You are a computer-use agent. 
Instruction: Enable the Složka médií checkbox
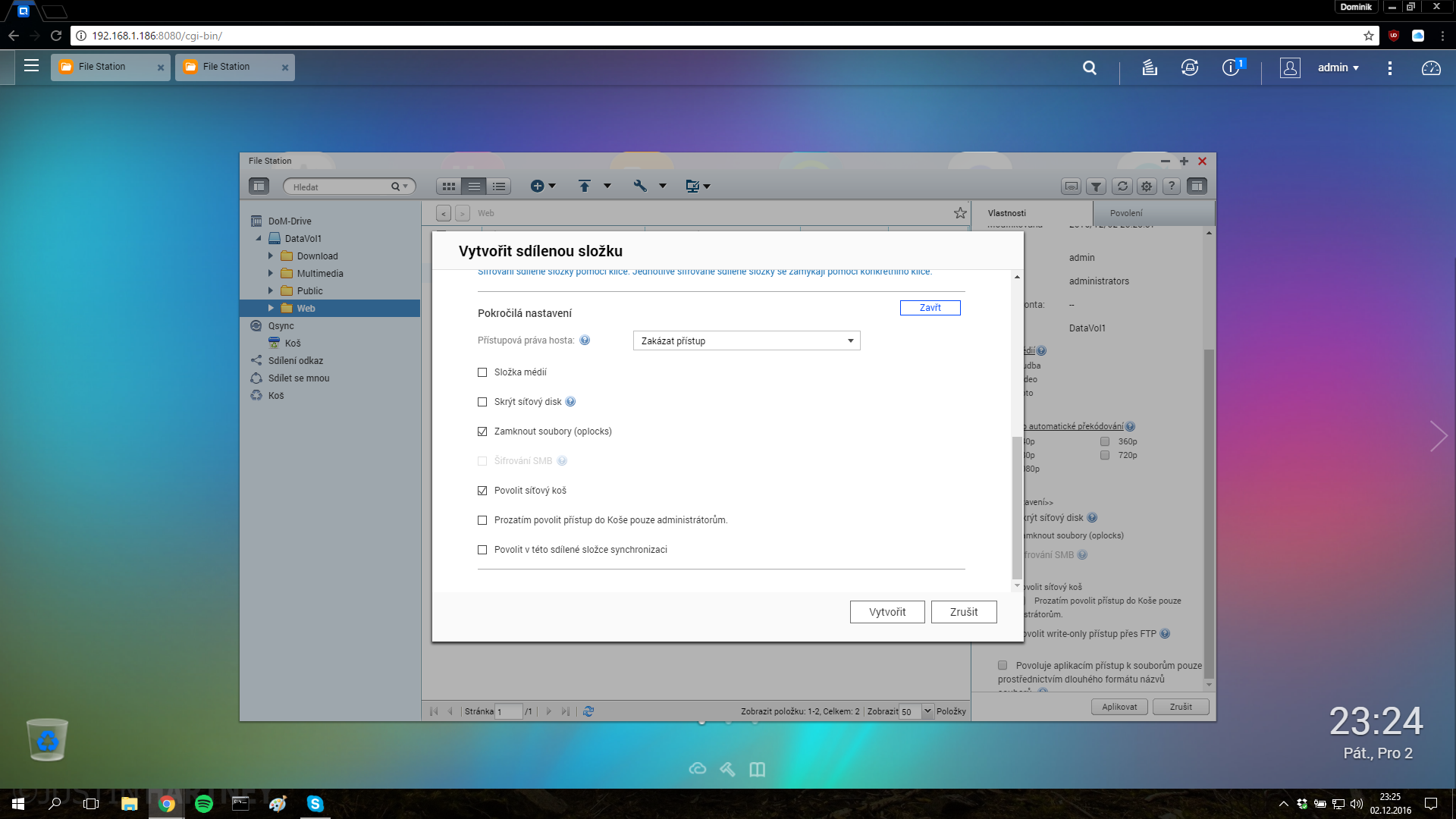482,372
